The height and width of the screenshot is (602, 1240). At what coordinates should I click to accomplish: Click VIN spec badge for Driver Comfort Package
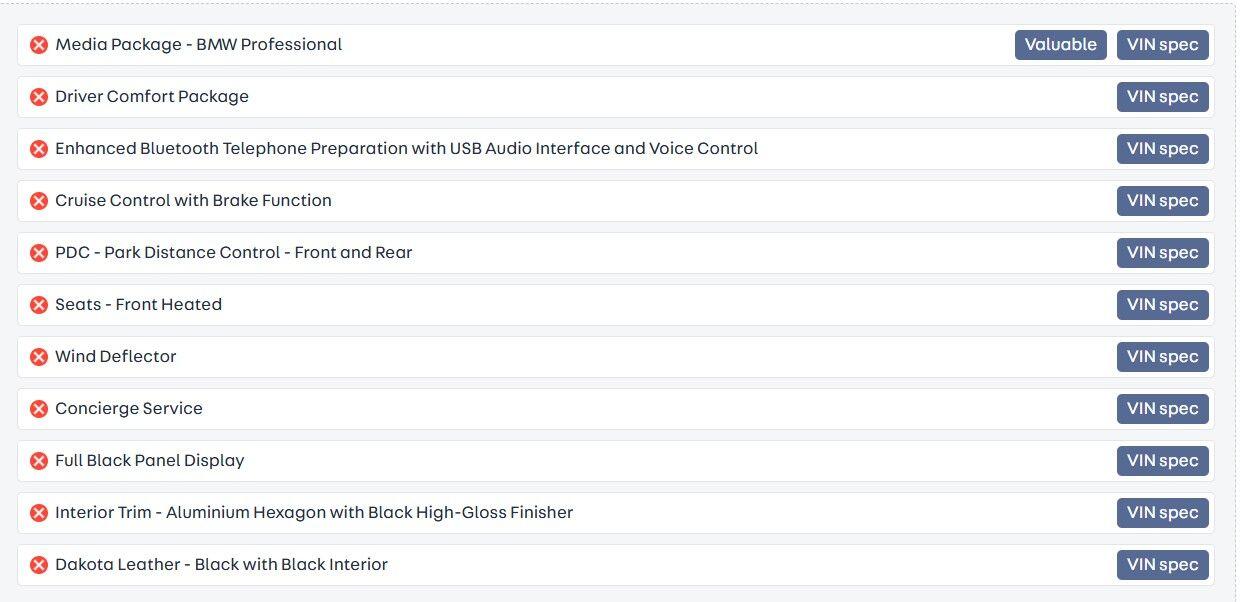(x=1162, y=97)
